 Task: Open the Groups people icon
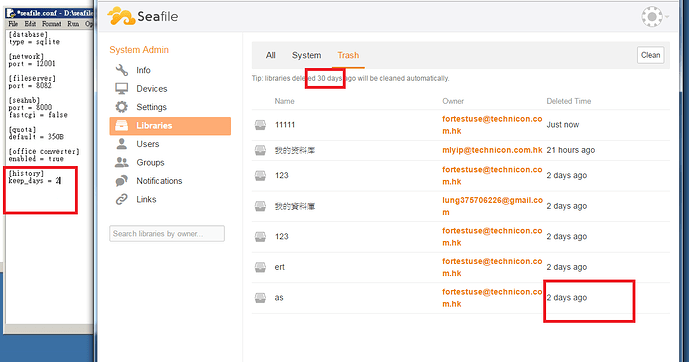(122, 162)
